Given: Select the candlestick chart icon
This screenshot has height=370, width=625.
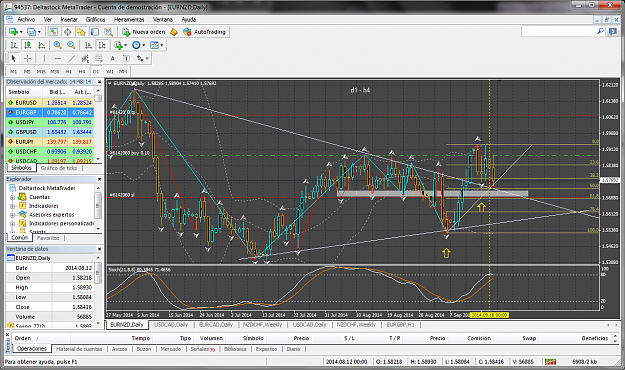Looking at the screenshot, I should 28,45.
